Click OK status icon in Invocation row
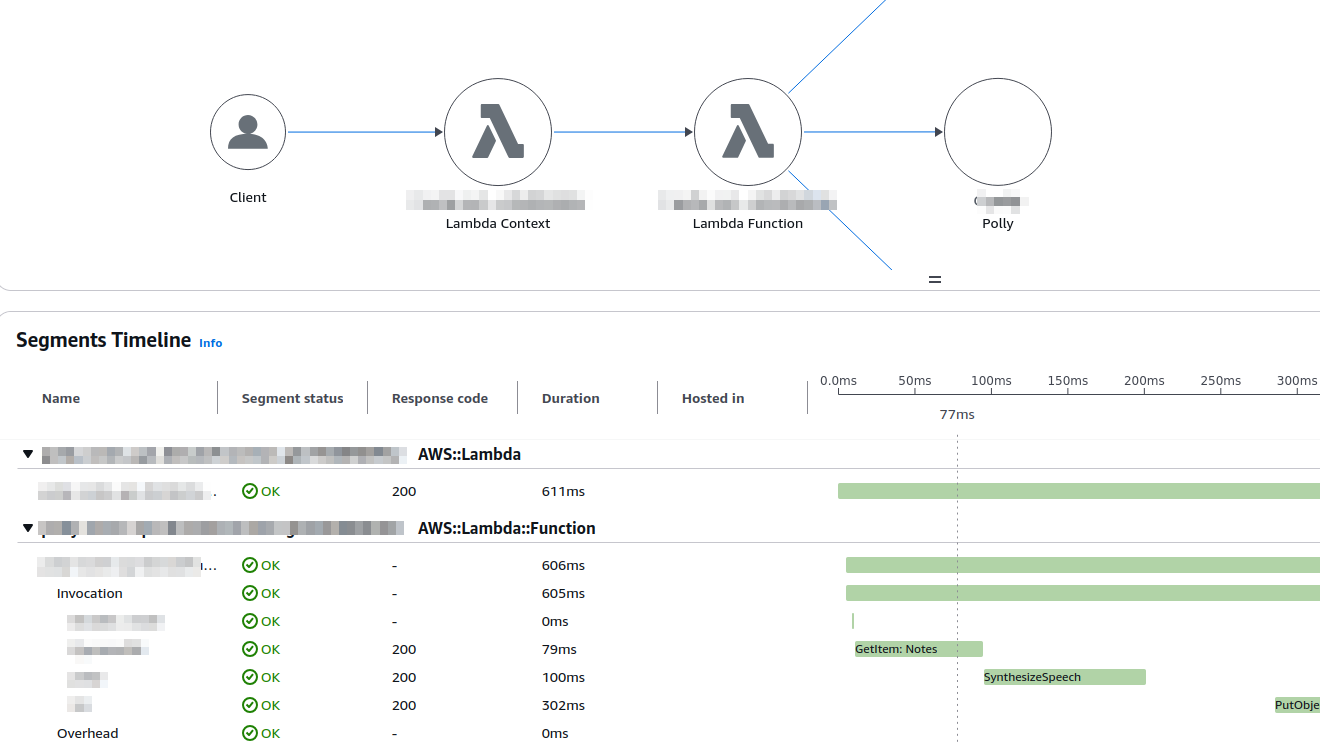The image size is (1320, 745). click(x=250, y=593)
